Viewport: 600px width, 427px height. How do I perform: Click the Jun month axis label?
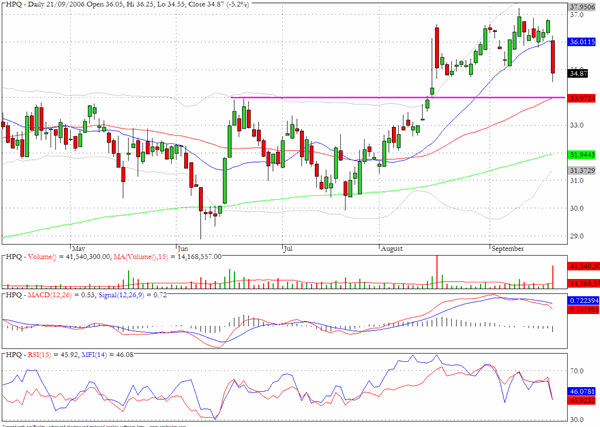(183, 249)
